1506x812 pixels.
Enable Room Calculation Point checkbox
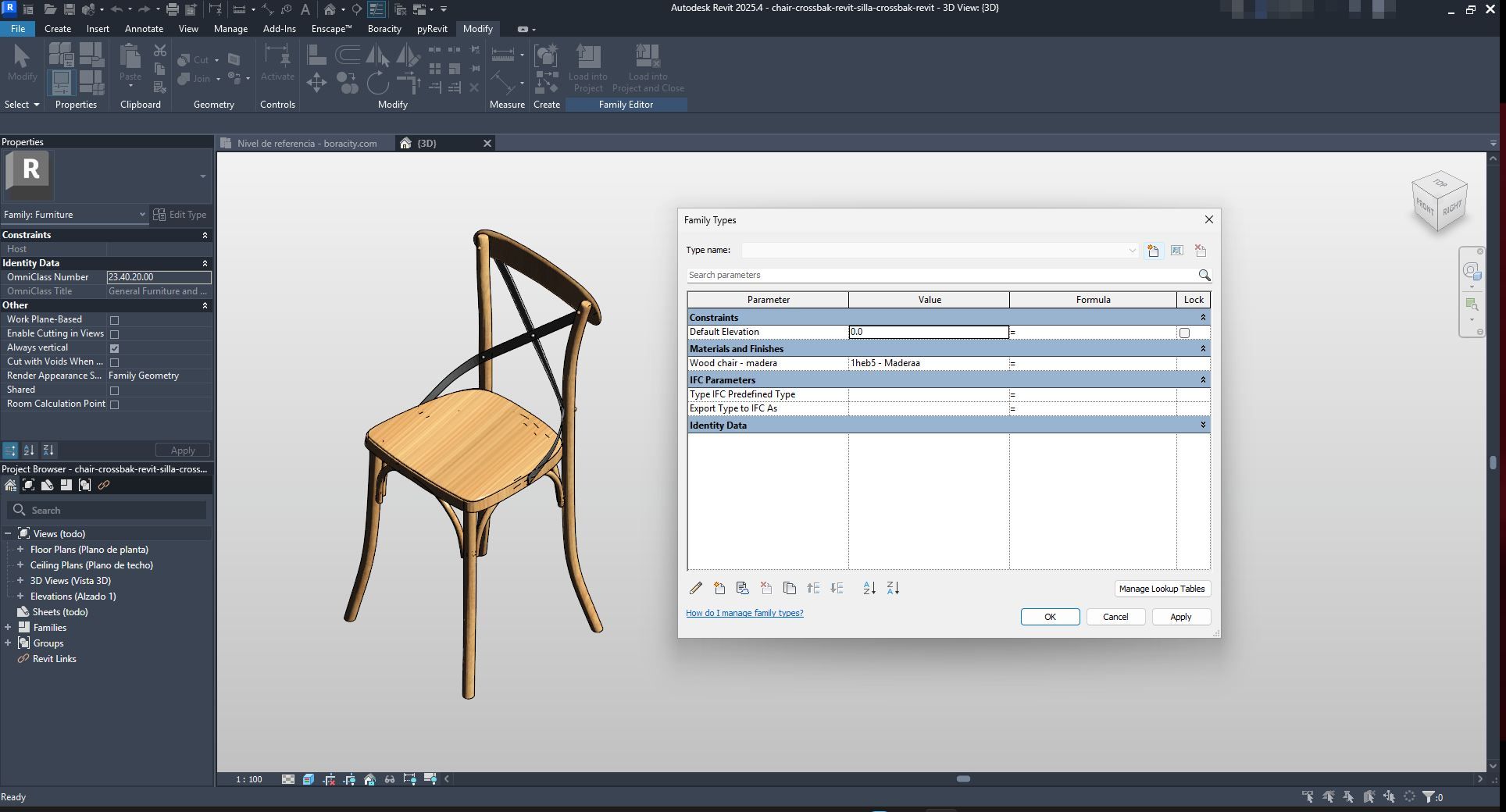(114, 404)
